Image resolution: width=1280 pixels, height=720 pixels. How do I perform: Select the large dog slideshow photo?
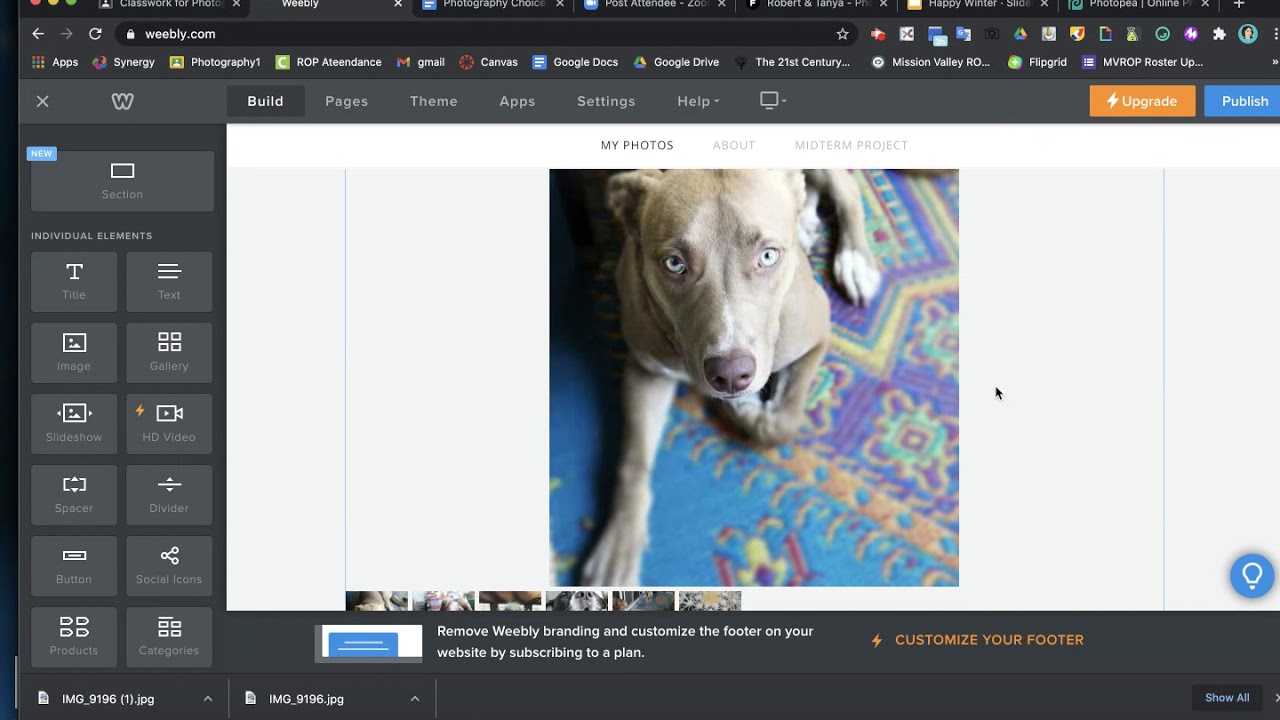pos(754,377)
